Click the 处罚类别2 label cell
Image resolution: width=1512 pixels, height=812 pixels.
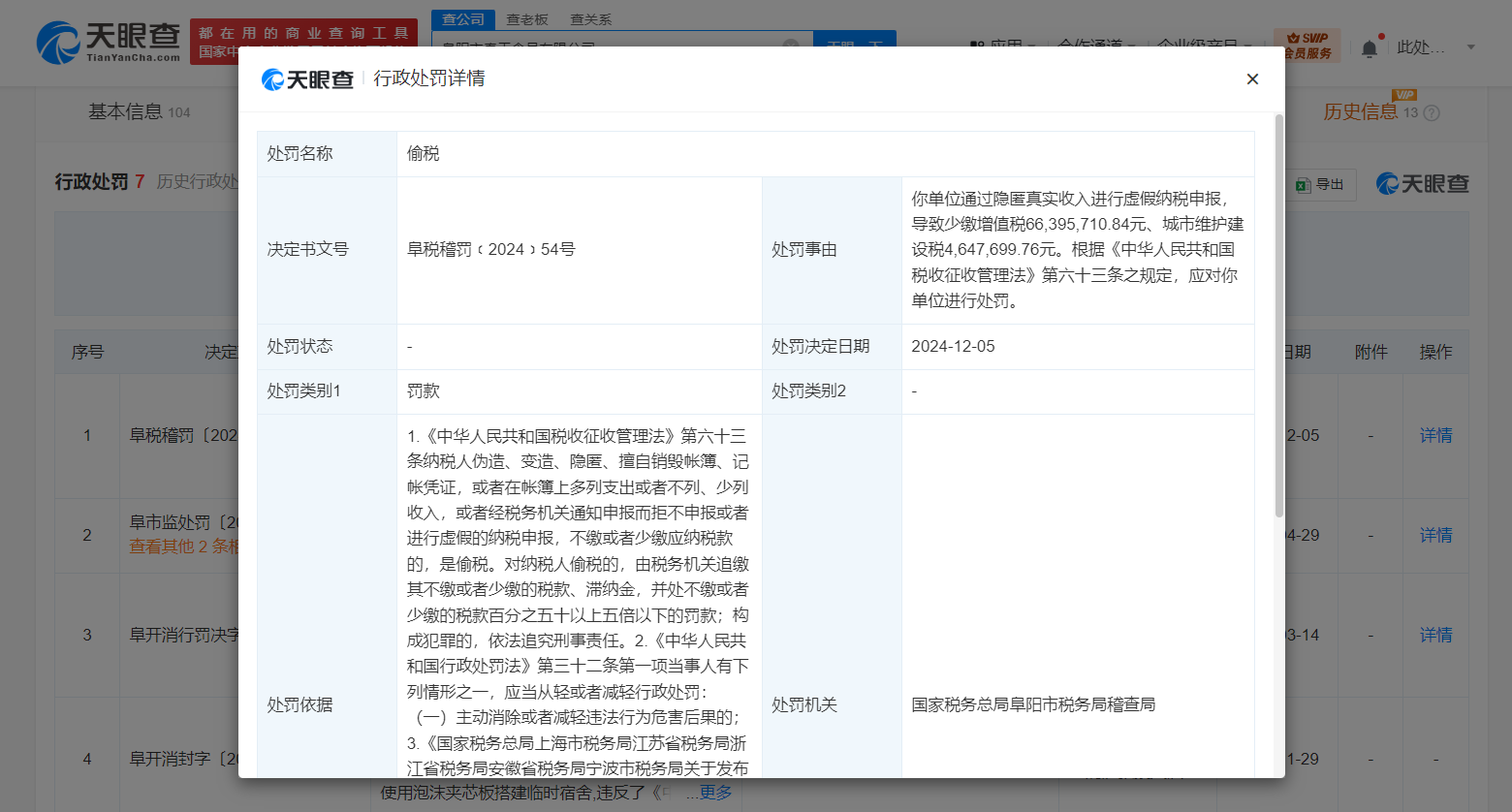[832, 391]
